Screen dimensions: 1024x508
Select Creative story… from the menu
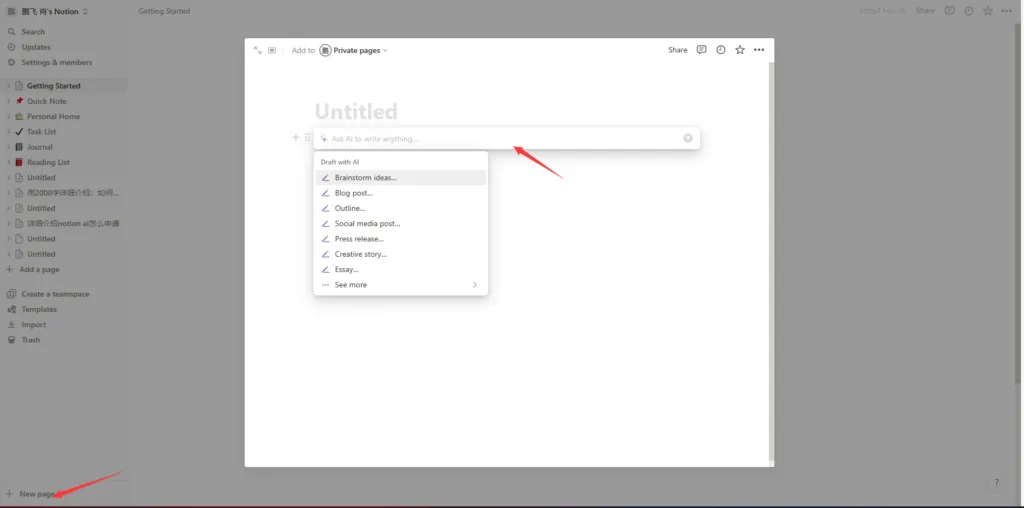tap(400, 254)
